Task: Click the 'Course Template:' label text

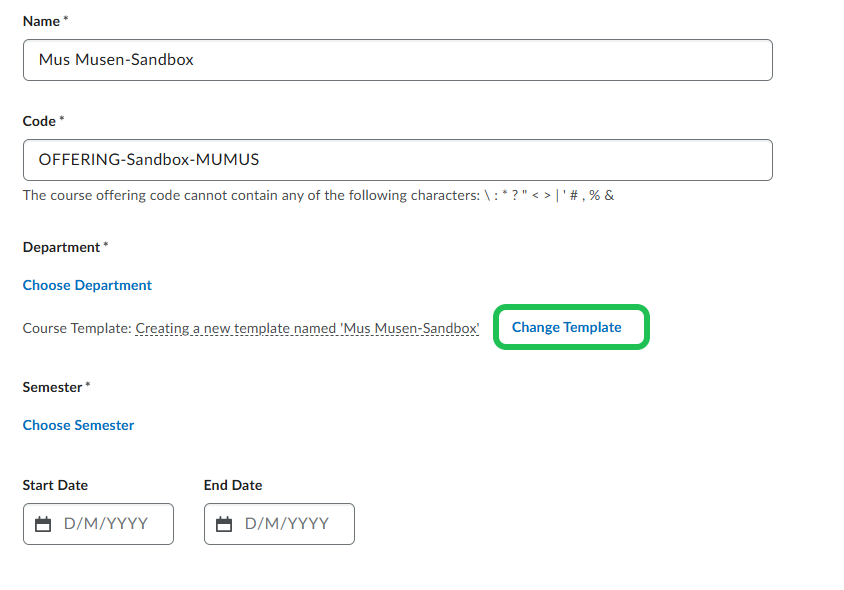Action: [77, 328]
